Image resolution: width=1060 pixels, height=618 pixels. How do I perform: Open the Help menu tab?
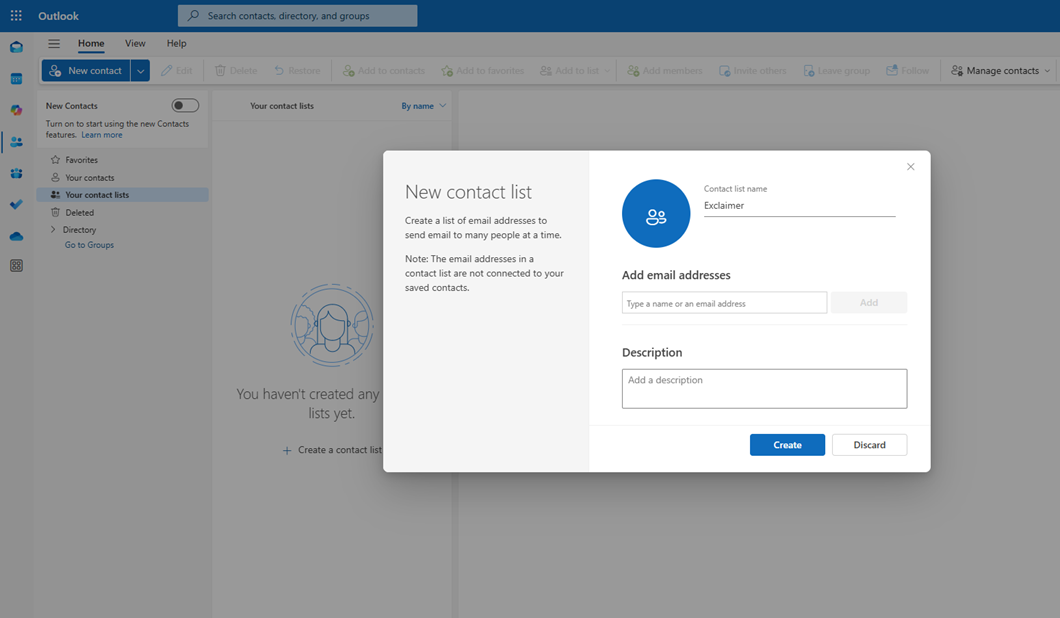click(176, 43)
